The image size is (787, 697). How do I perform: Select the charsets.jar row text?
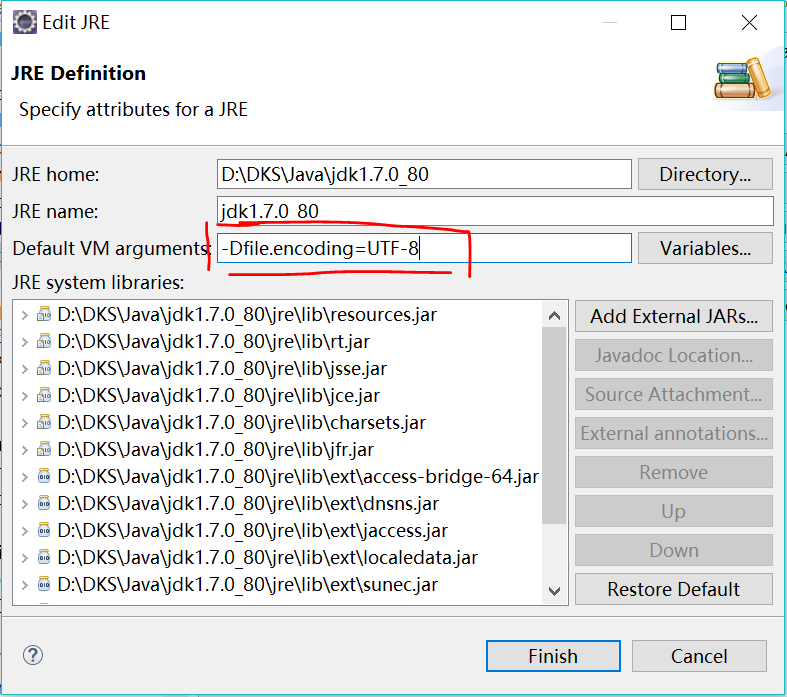tap(241, 423)
